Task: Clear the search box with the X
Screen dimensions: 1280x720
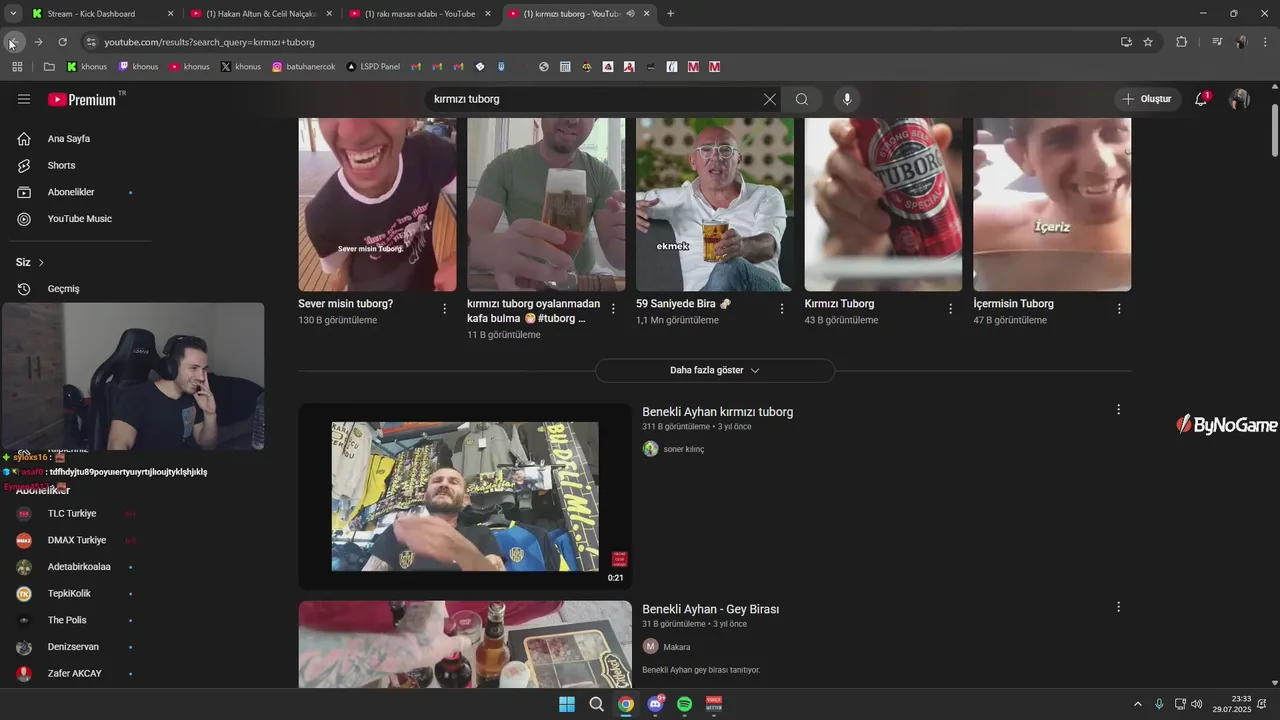Action: (x=769, y=99)
